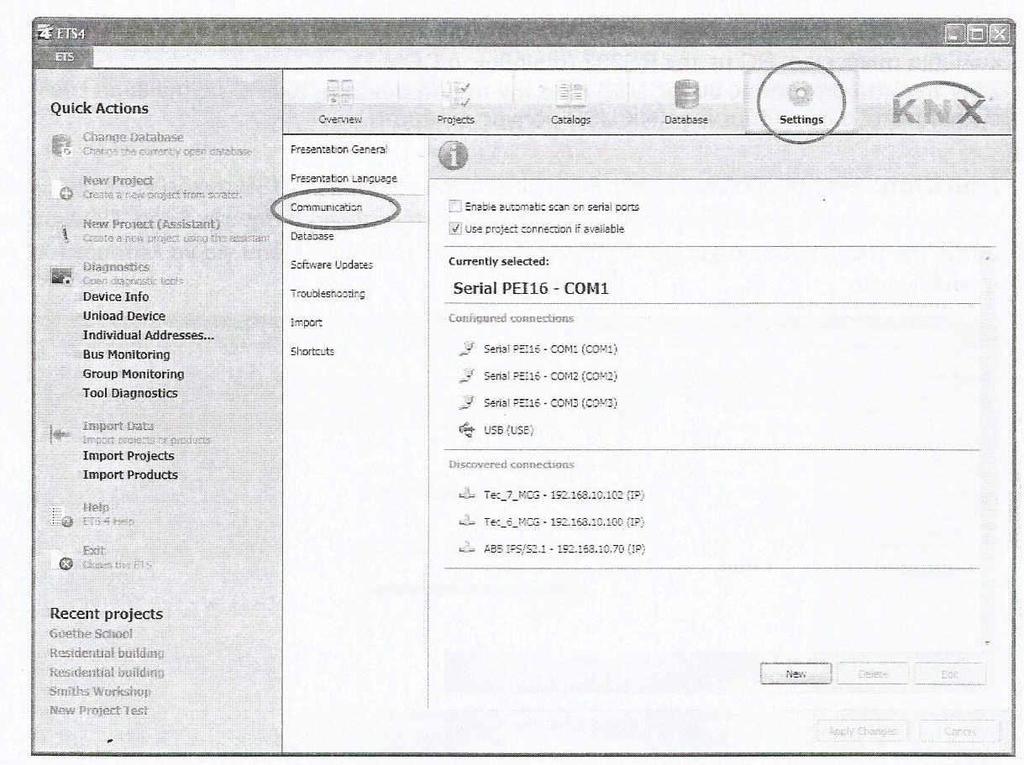Click the Apply Changes button

tap(863, 731)
